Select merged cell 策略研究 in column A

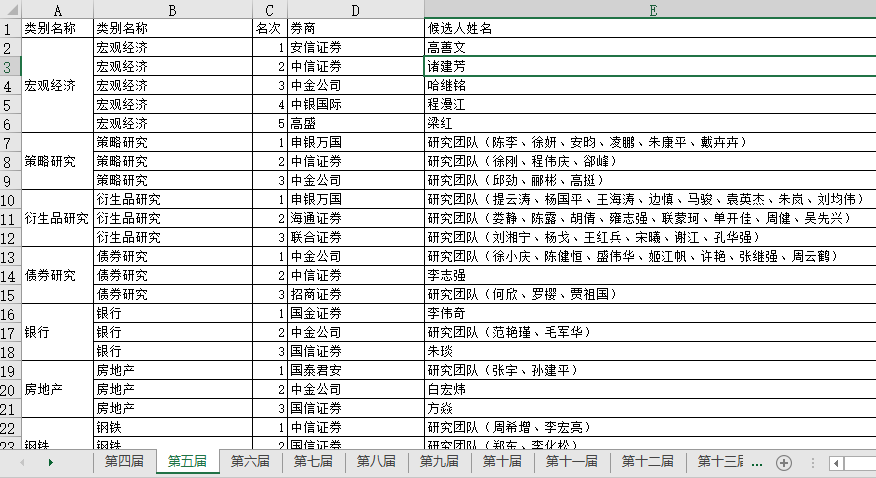(x=58, y=161)
